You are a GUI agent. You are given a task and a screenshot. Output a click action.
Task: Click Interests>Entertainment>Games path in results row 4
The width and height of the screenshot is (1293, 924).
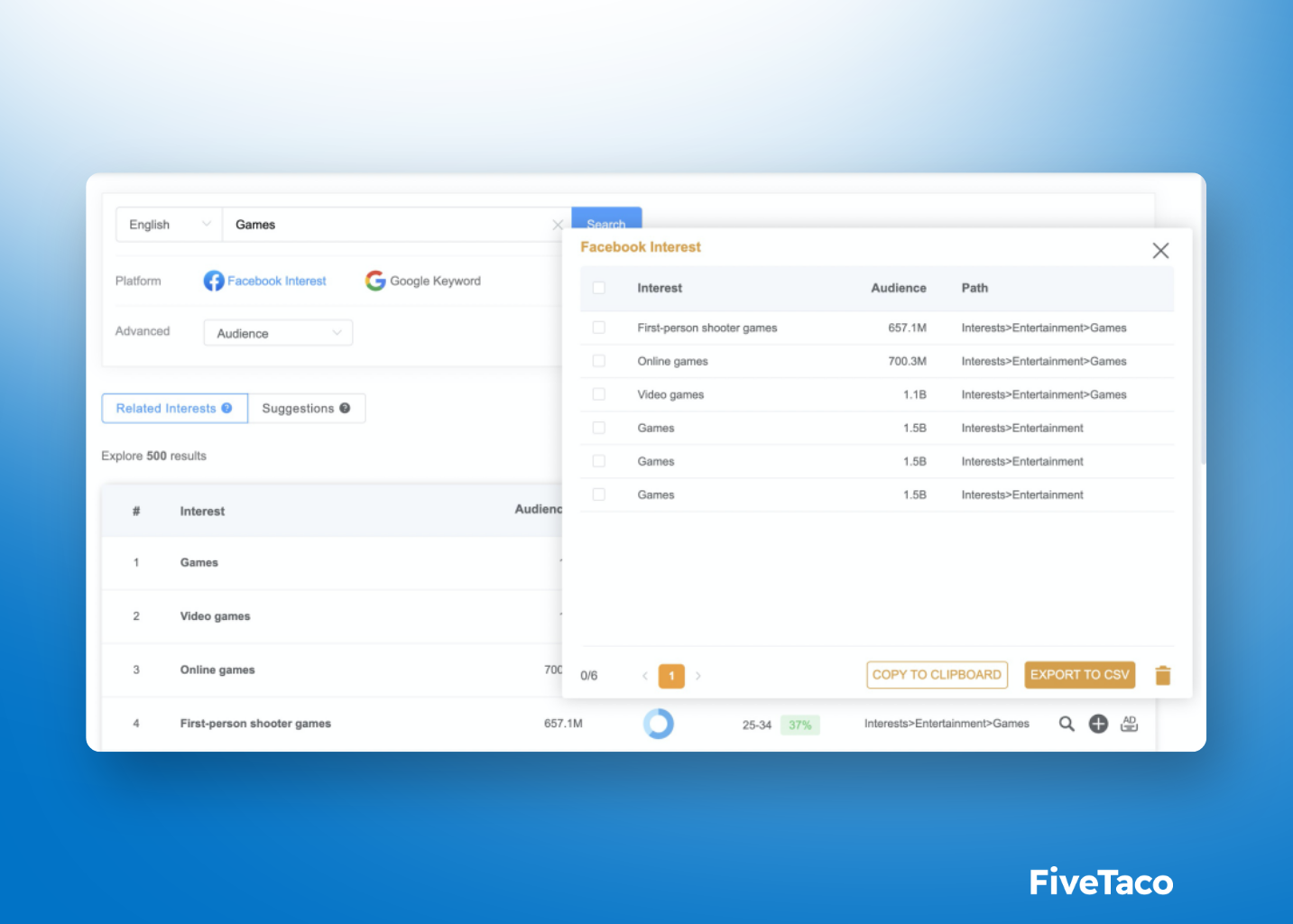[x=947, y=724]
